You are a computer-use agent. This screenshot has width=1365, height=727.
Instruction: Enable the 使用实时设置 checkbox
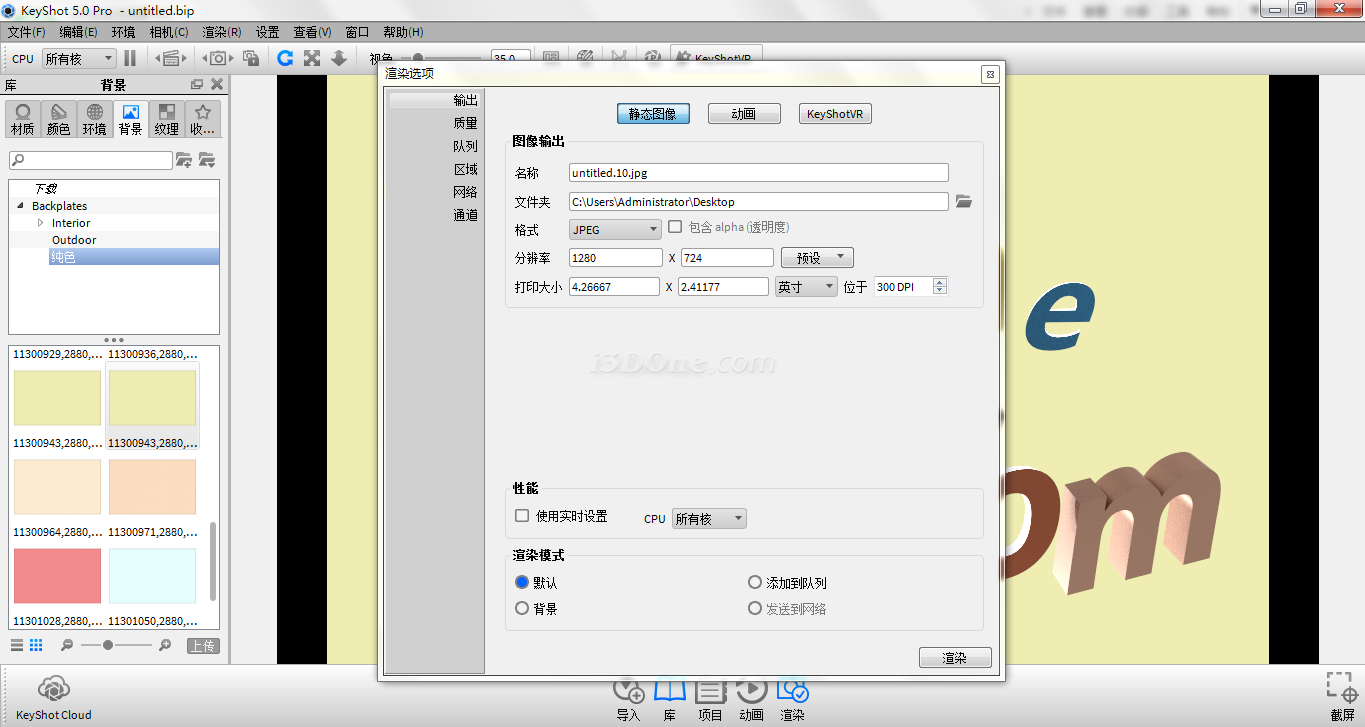click(x=522, y=516)
